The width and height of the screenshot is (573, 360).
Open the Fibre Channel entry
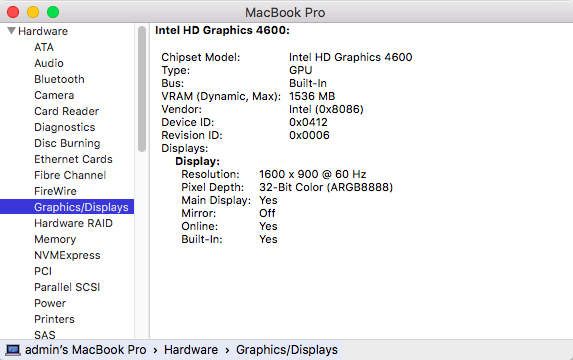[x=70, y=175]
